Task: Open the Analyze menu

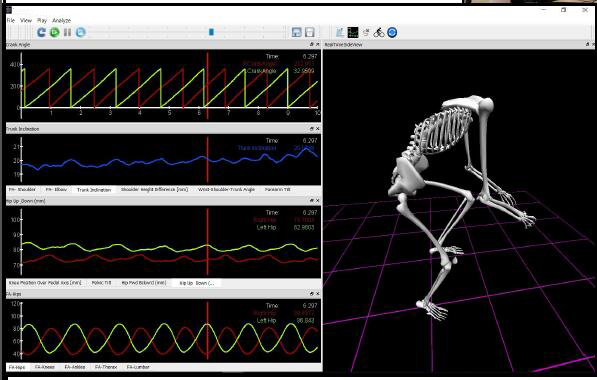Action: click(x=61, y=20)
